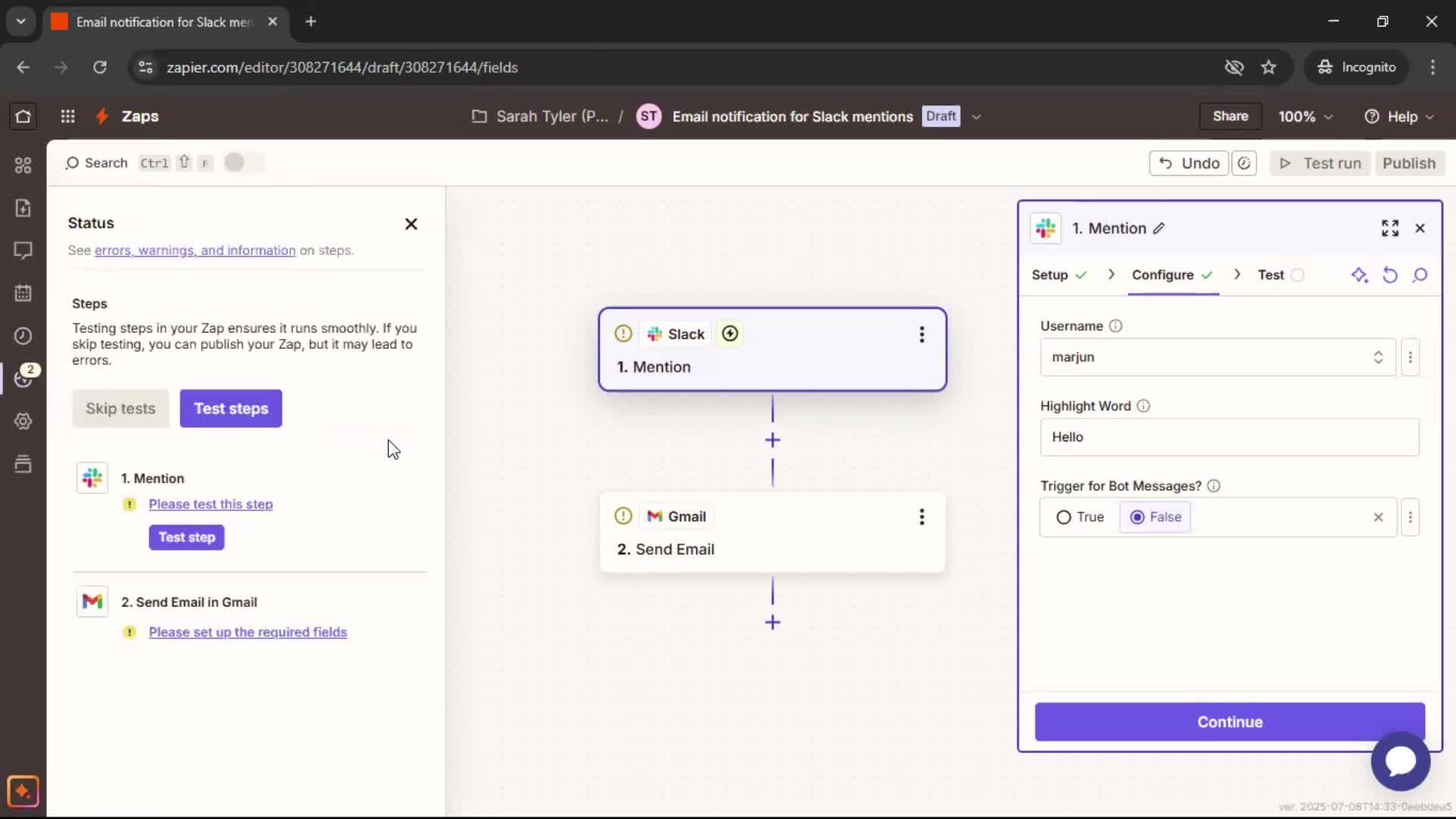
Task: Open the bot messages field options menu
Action: click(1410, 517)
